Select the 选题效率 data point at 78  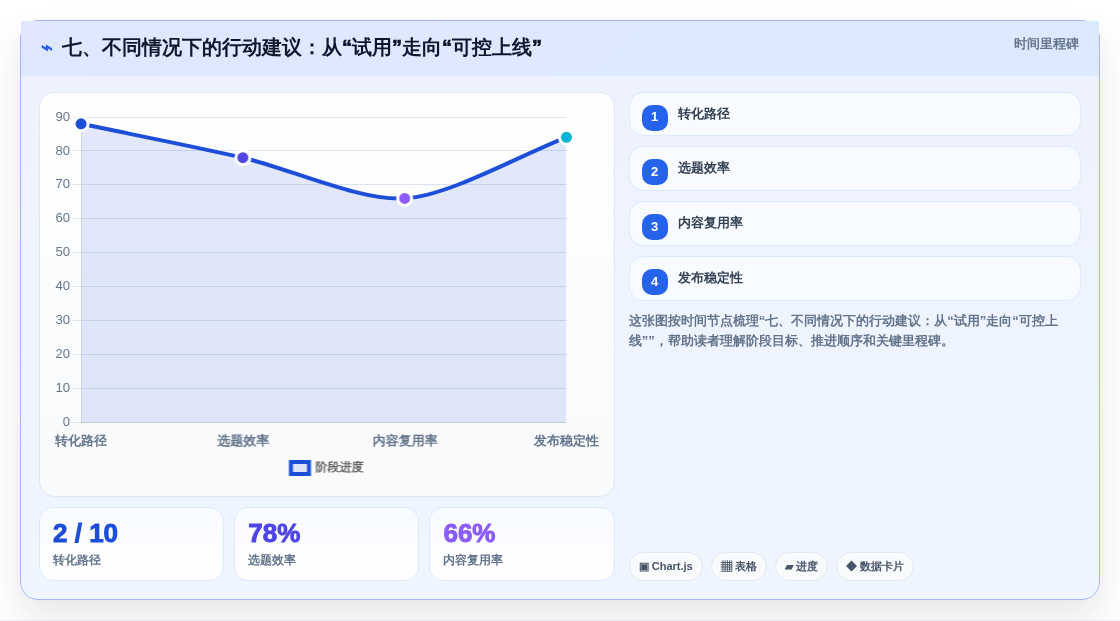click(243, 158)
